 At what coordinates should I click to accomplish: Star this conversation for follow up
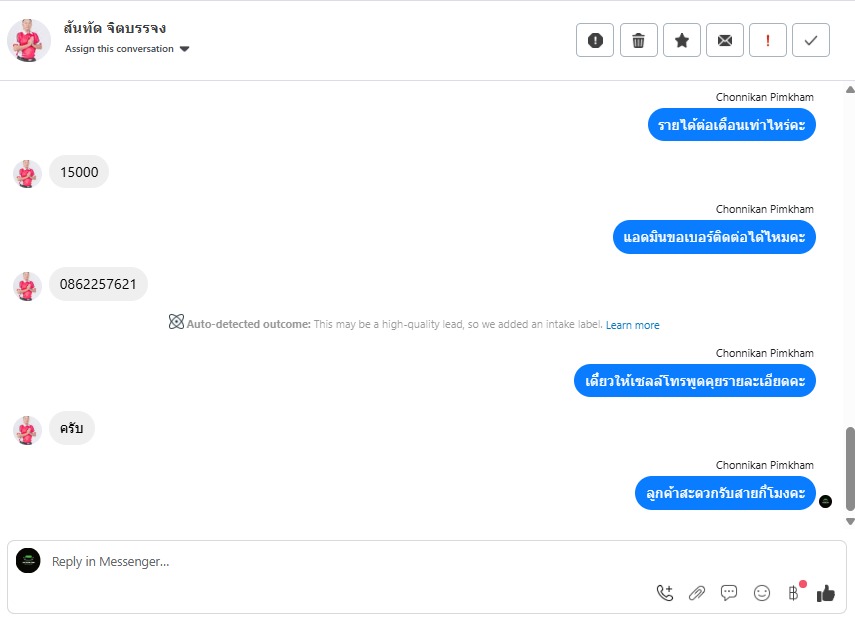pos(682,40)
